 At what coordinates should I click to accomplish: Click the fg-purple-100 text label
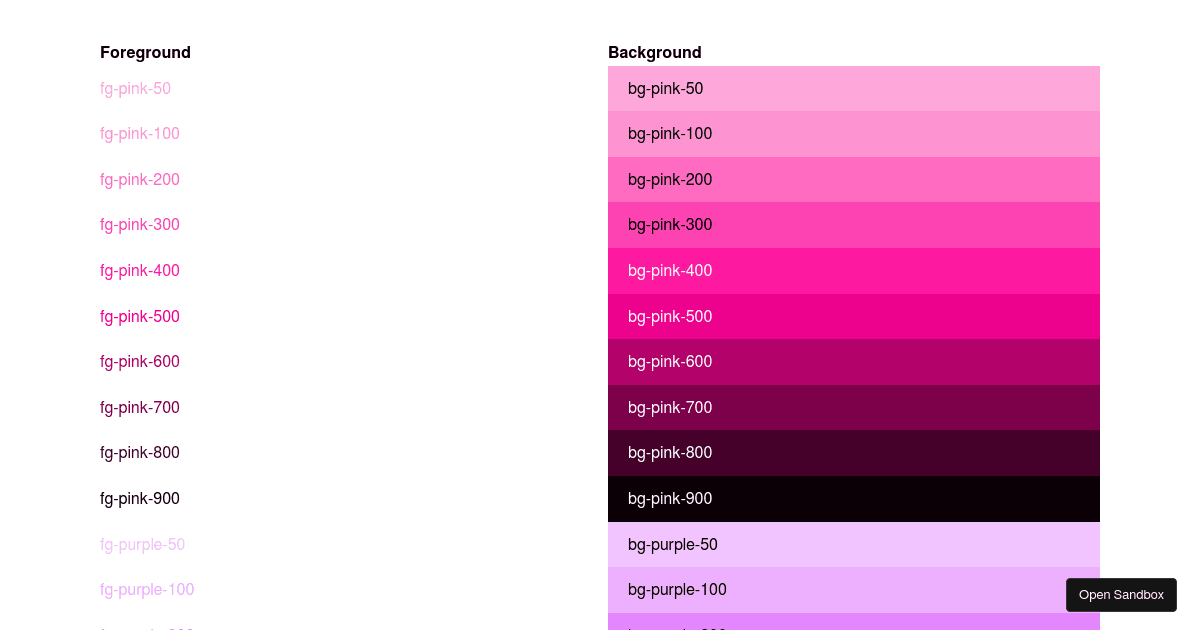pos(147,590)
